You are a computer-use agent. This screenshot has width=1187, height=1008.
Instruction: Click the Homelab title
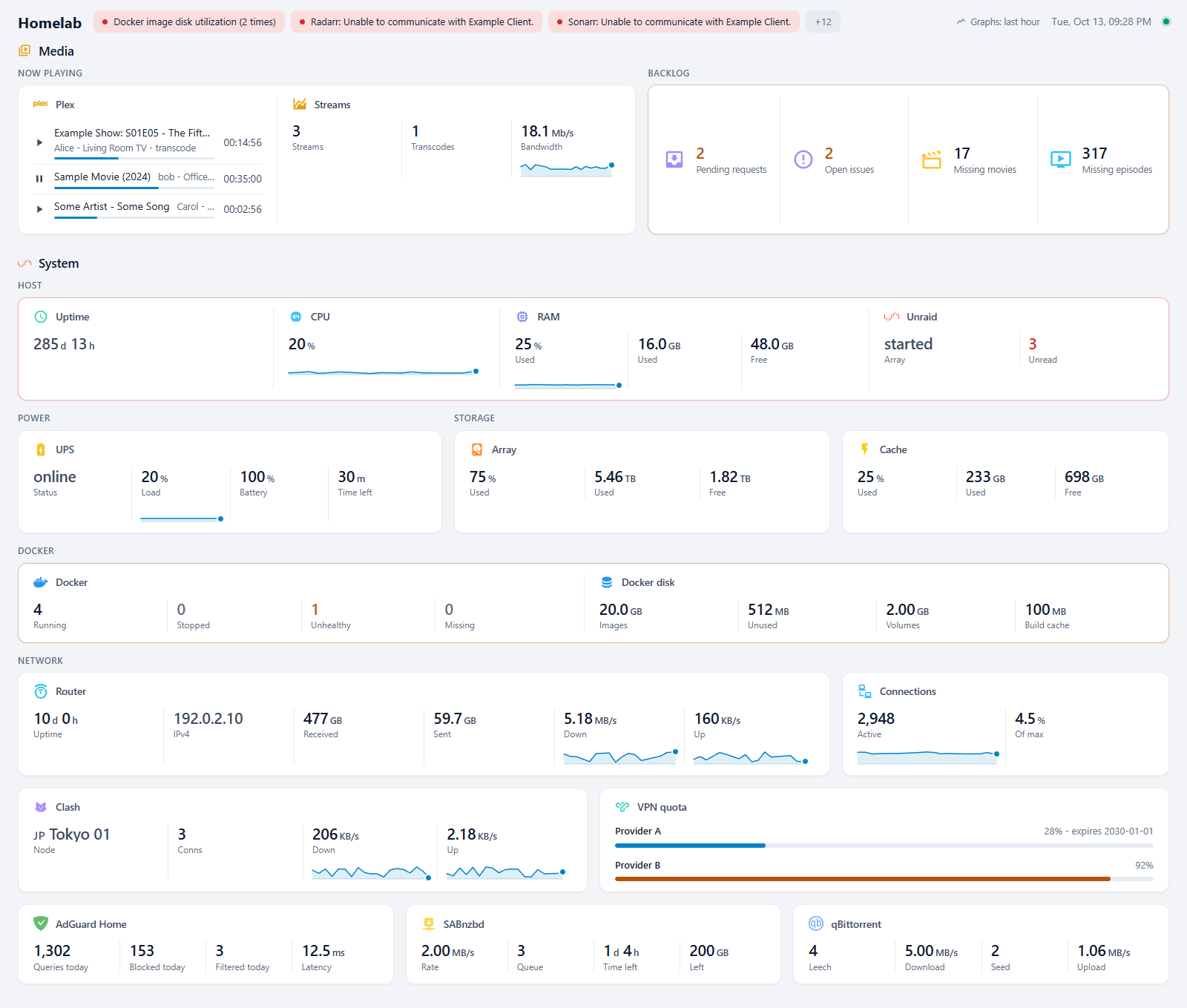50,22
